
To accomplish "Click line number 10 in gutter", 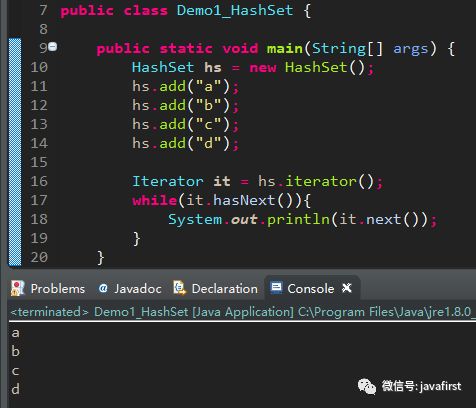I will (39, 67).
